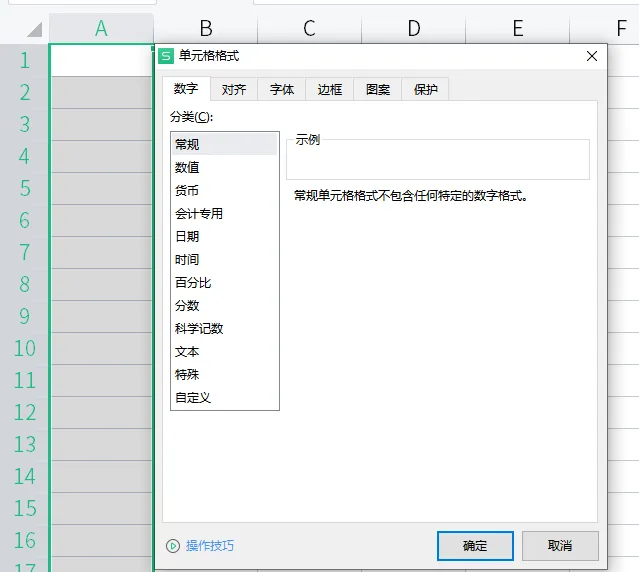Select 数值 category
639x572 pixels.
click(225, 167)
